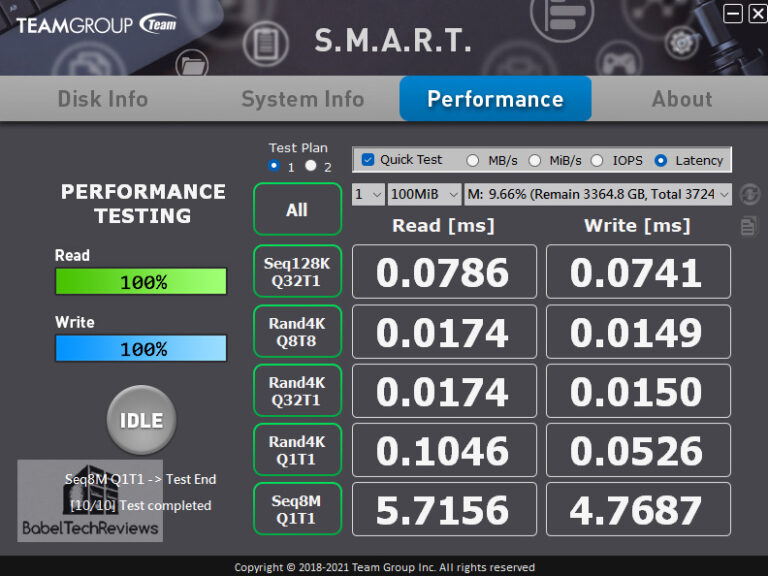
Task: Click the Write [ms] column header
Action: (637, 226)
